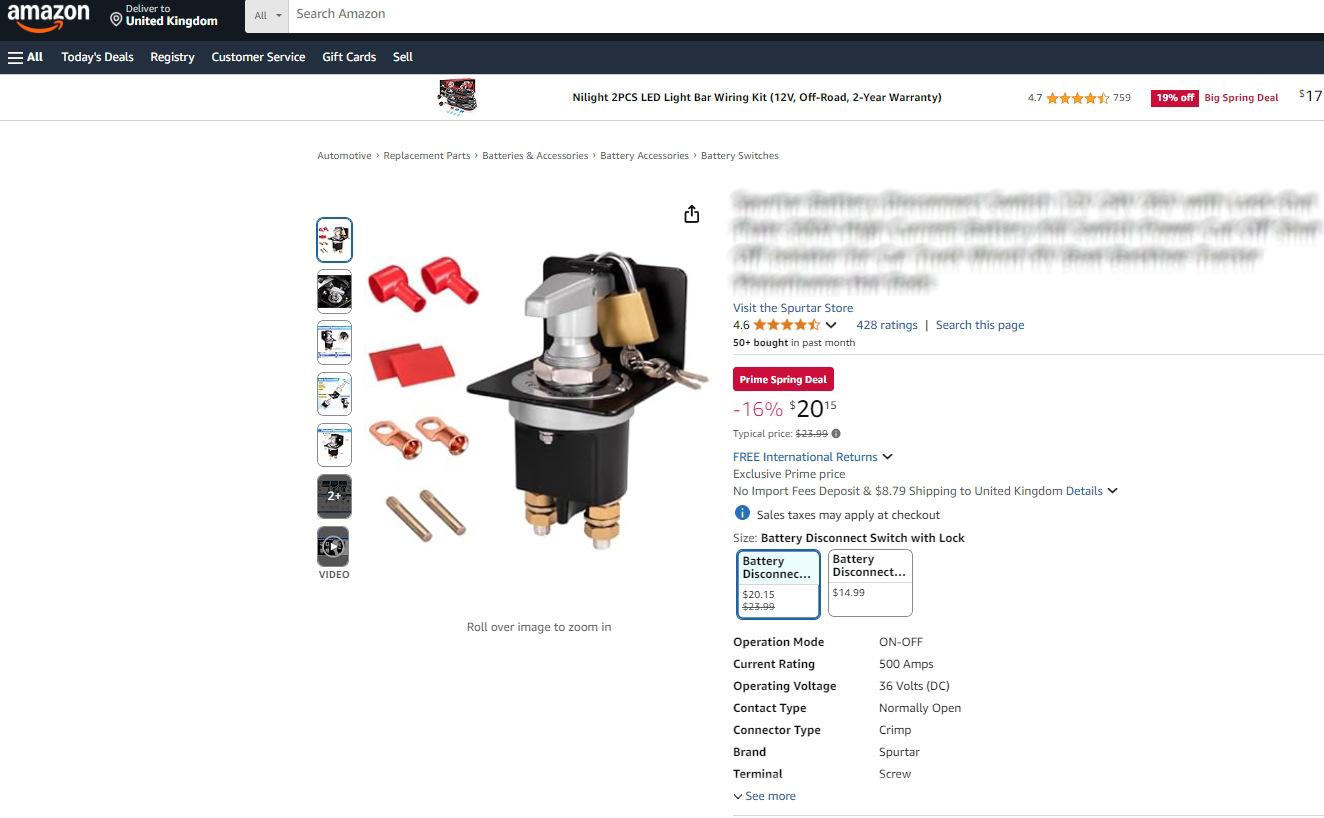Image resolution: width=1324 pixels, height=818 pixels.
Task: Open the 428 ratings link
Action: point(887,325)
